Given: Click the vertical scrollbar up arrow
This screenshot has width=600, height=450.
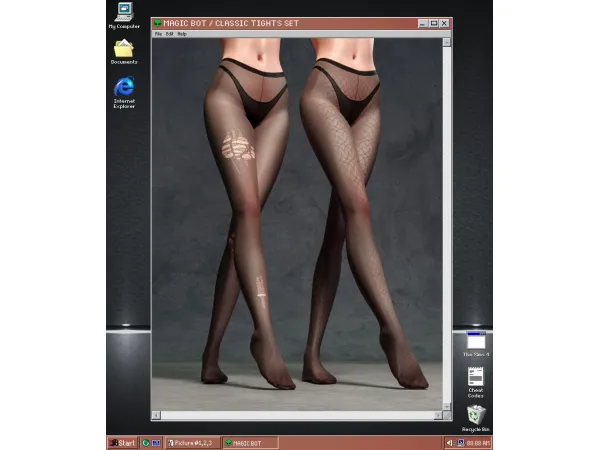Looking at the screenshot, I should tap(447, 42).
